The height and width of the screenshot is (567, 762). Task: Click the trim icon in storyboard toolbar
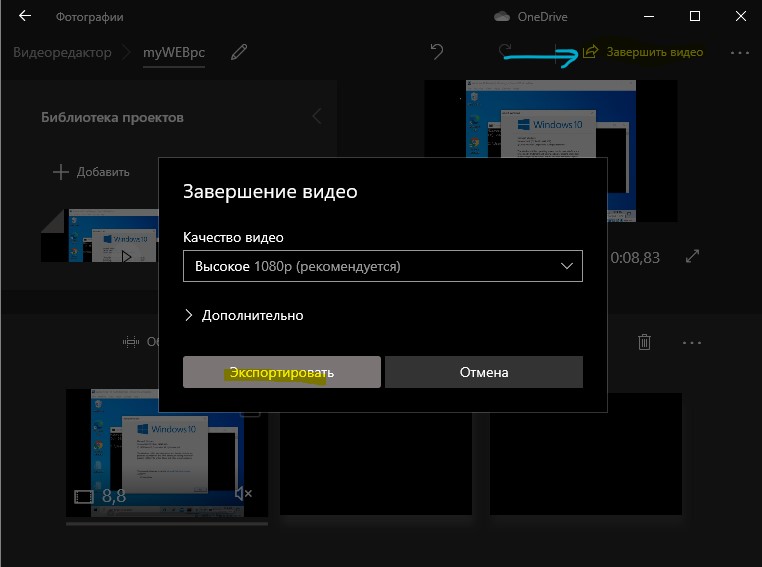pyautogui.click(x=131, y=342)
